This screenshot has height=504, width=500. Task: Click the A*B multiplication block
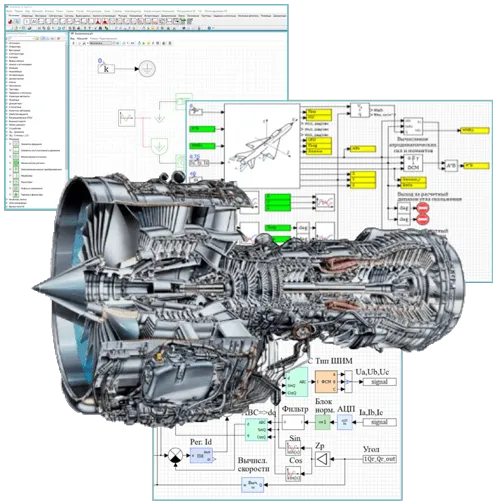[x=451, y=166]
